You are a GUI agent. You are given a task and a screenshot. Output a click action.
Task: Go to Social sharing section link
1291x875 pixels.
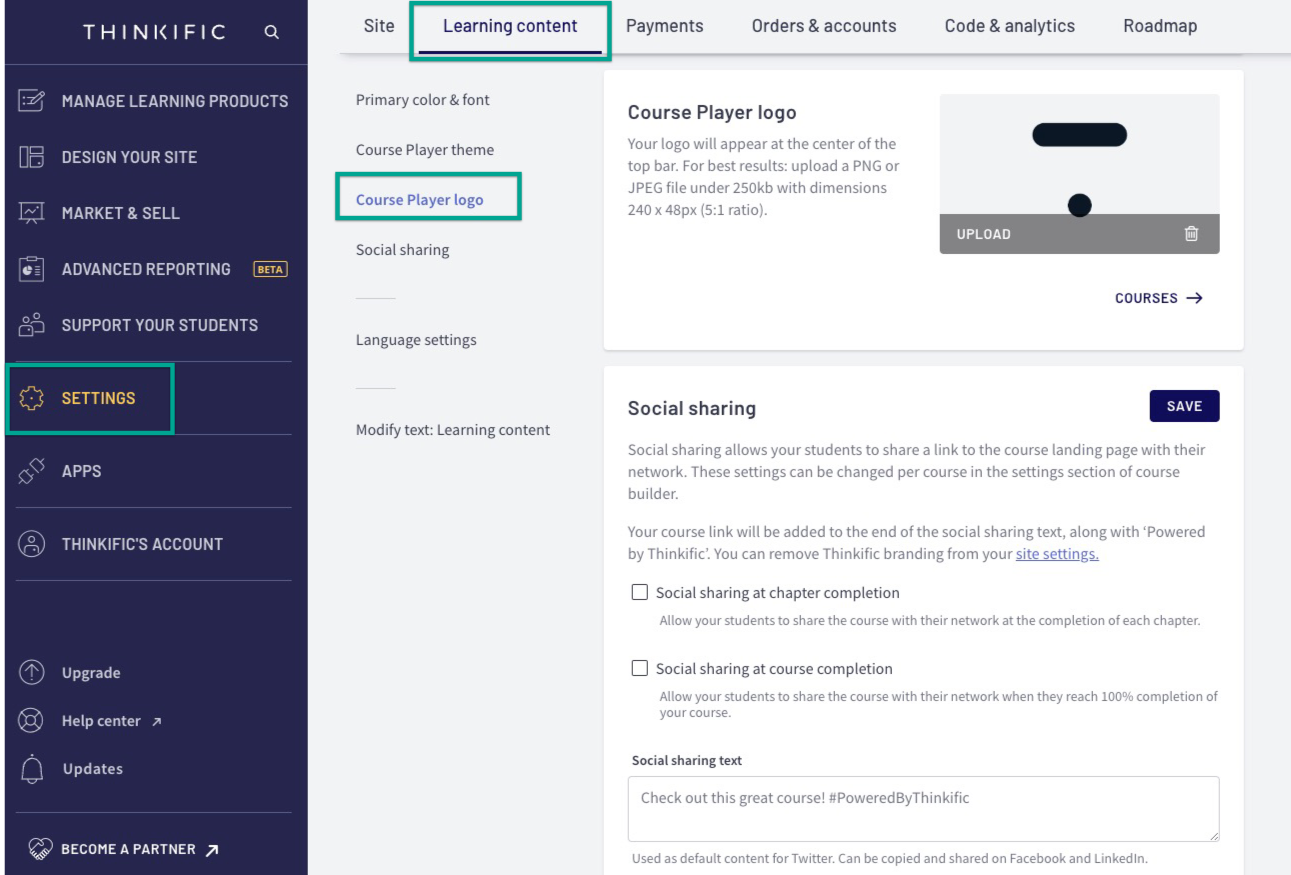click(x=403, y=250)
